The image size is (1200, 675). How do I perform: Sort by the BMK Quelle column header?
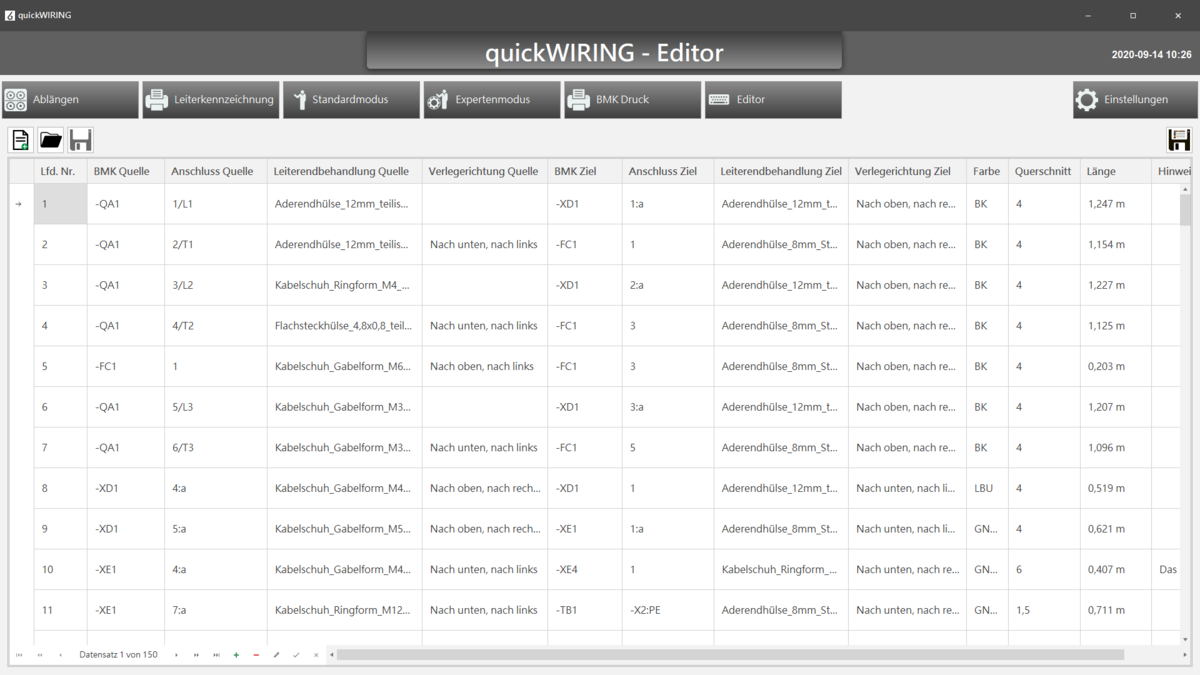122,171
